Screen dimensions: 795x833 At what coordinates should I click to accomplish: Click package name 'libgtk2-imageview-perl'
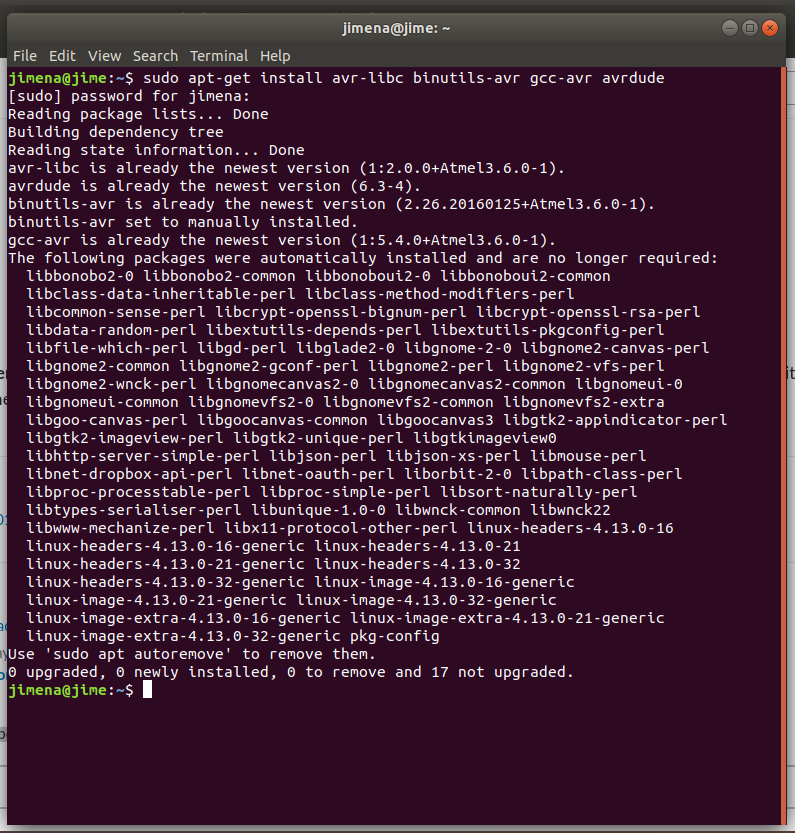coord(125,438)
